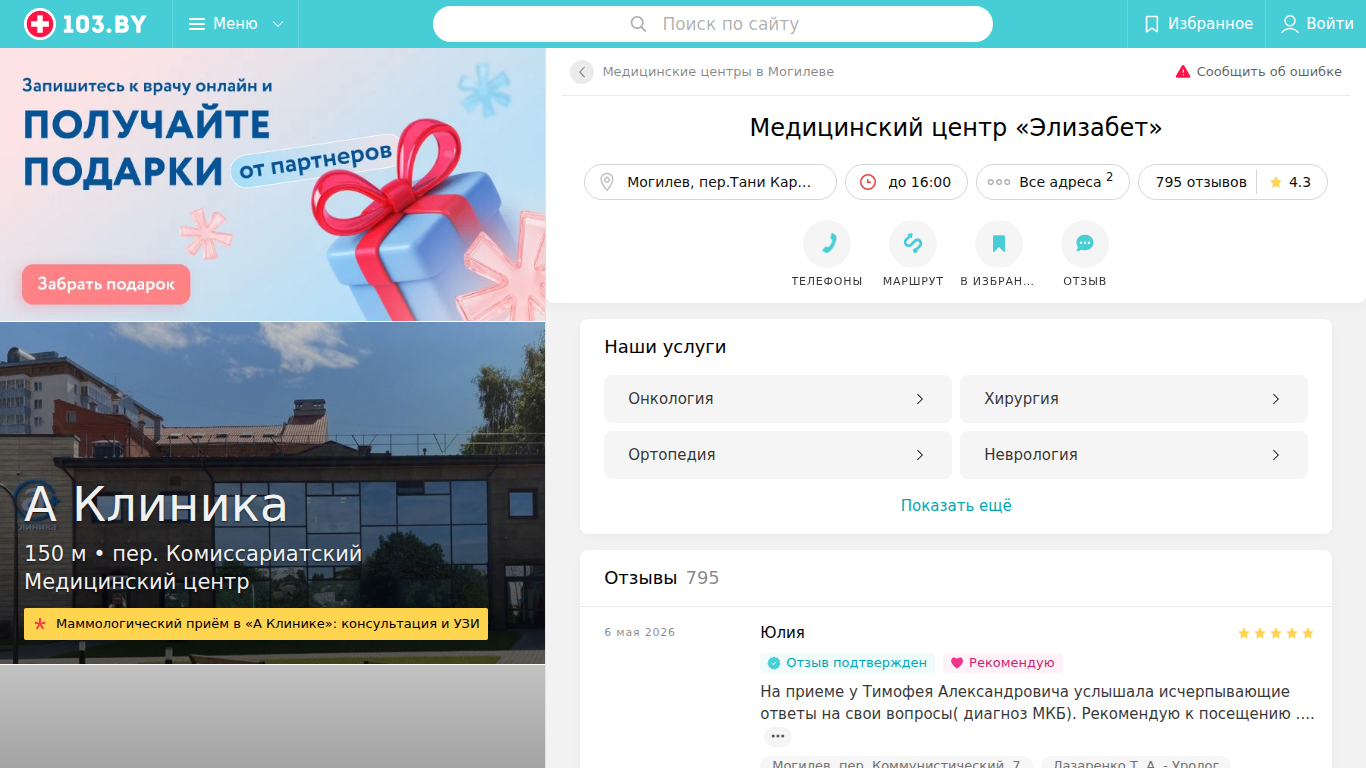Click the five-star rating of Юлия's review

[1275, 633]
